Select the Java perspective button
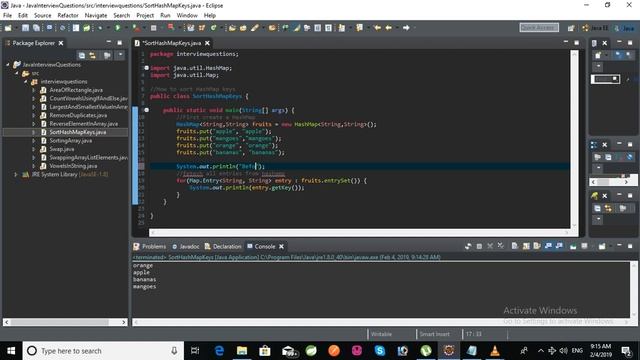 tap(624, 28)
